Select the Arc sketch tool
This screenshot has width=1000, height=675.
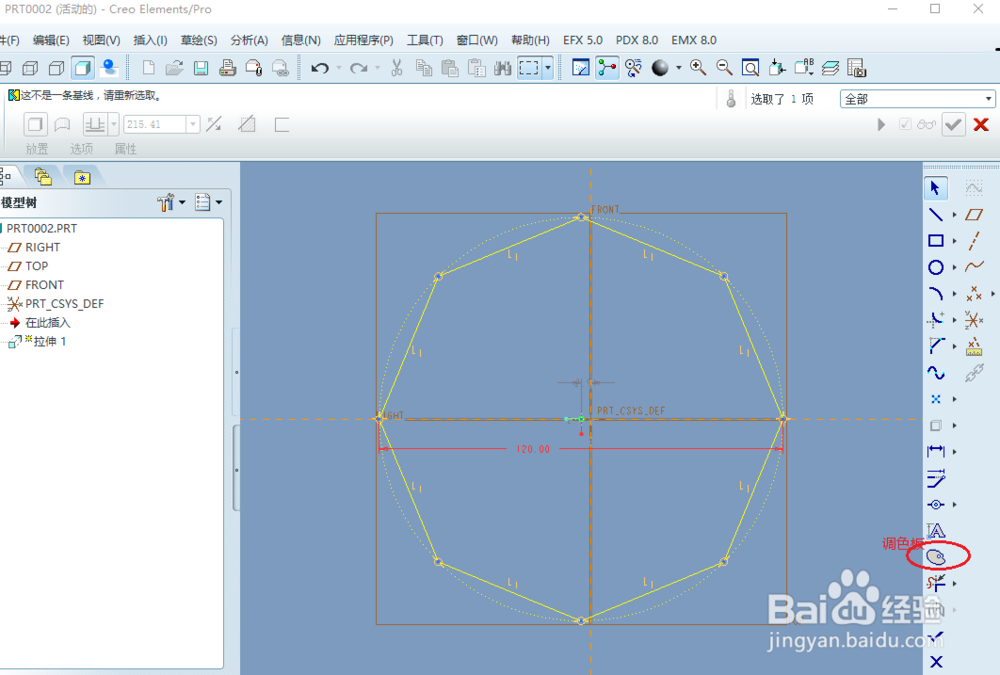point(936,293)
